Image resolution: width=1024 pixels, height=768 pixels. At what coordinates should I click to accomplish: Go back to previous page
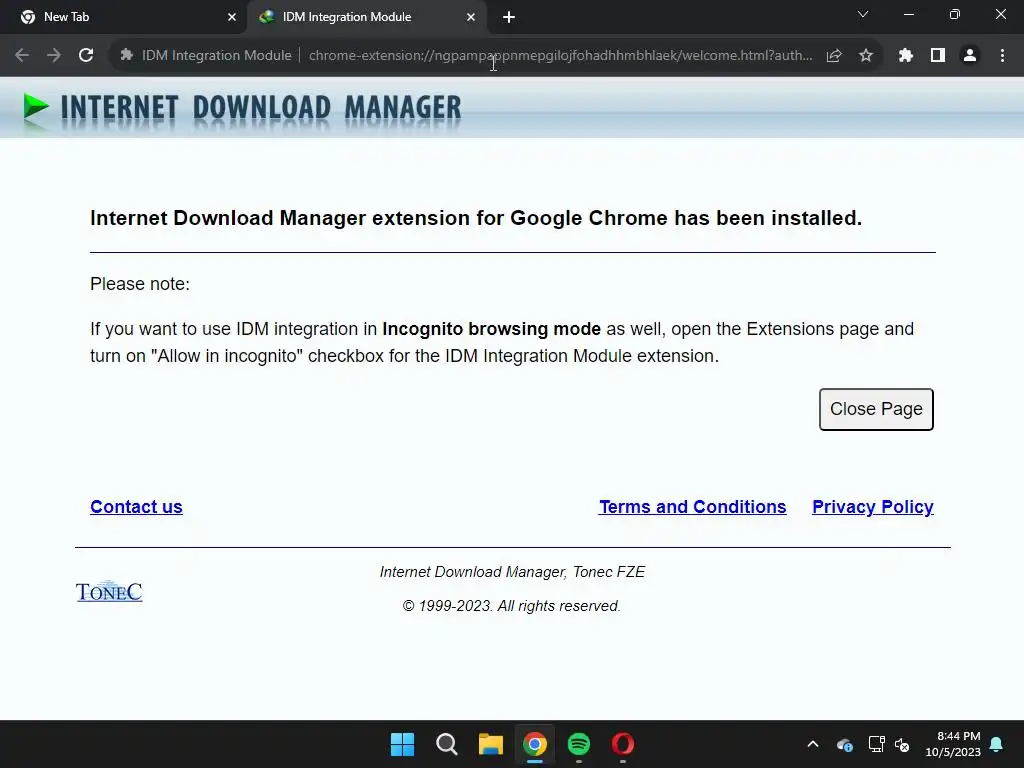pyautogui.click(x=22, y=56)
